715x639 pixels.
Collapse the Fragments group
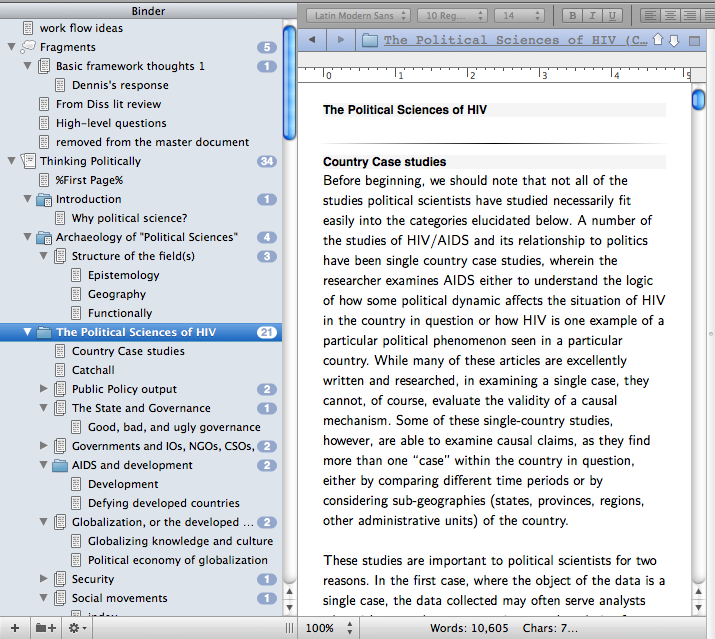point(12,47)
